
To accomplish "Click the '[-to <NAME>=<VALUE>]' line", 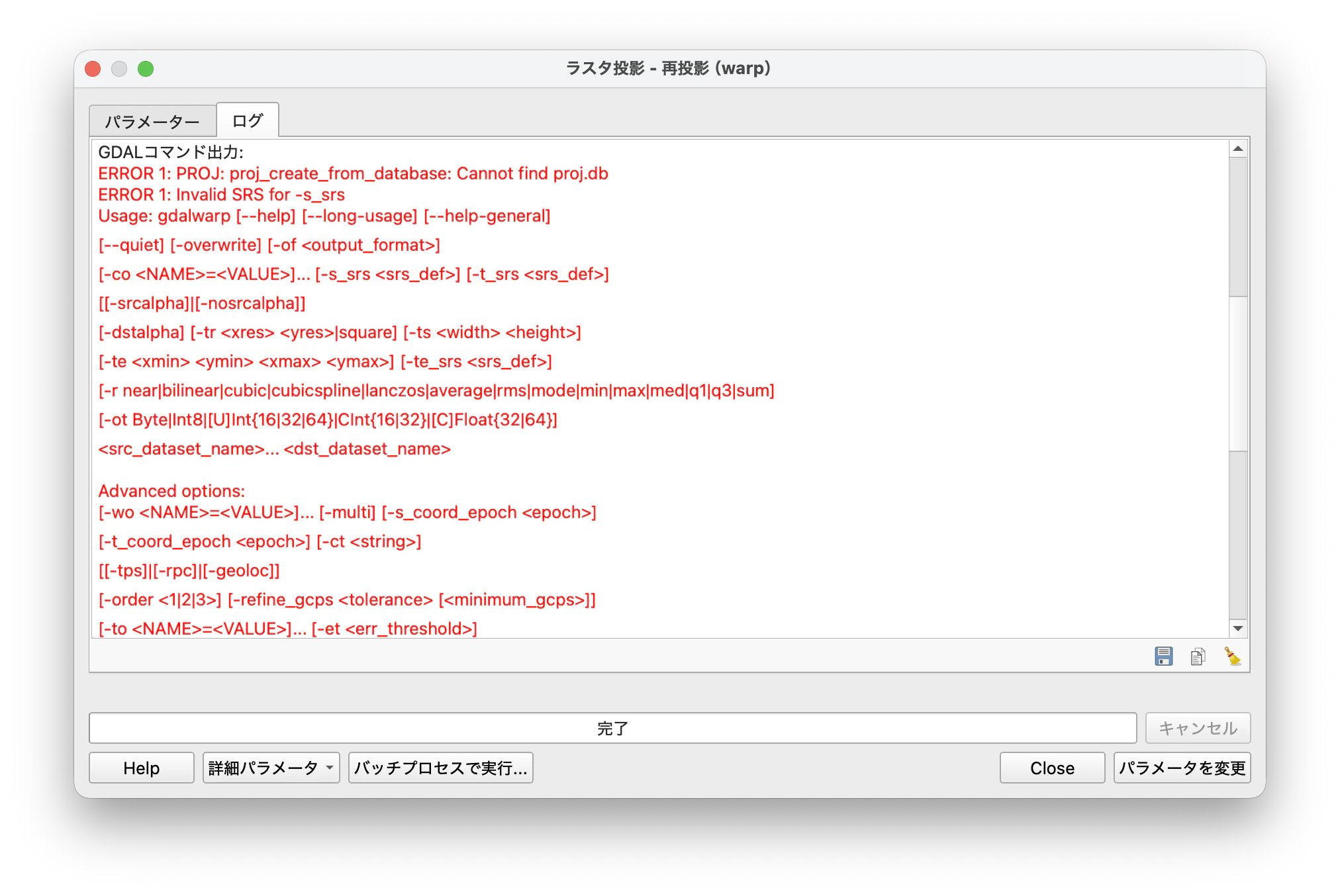I will 287,629.
